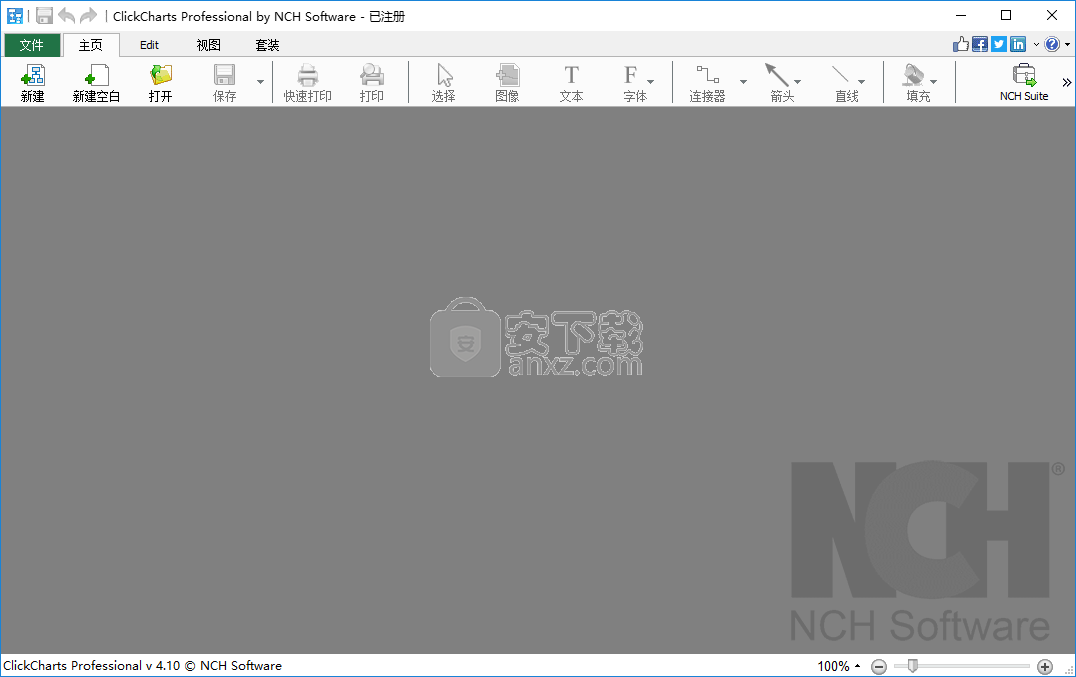
Task: Switch to the 套装 suite tab
Action: click(x=267, y=45)
